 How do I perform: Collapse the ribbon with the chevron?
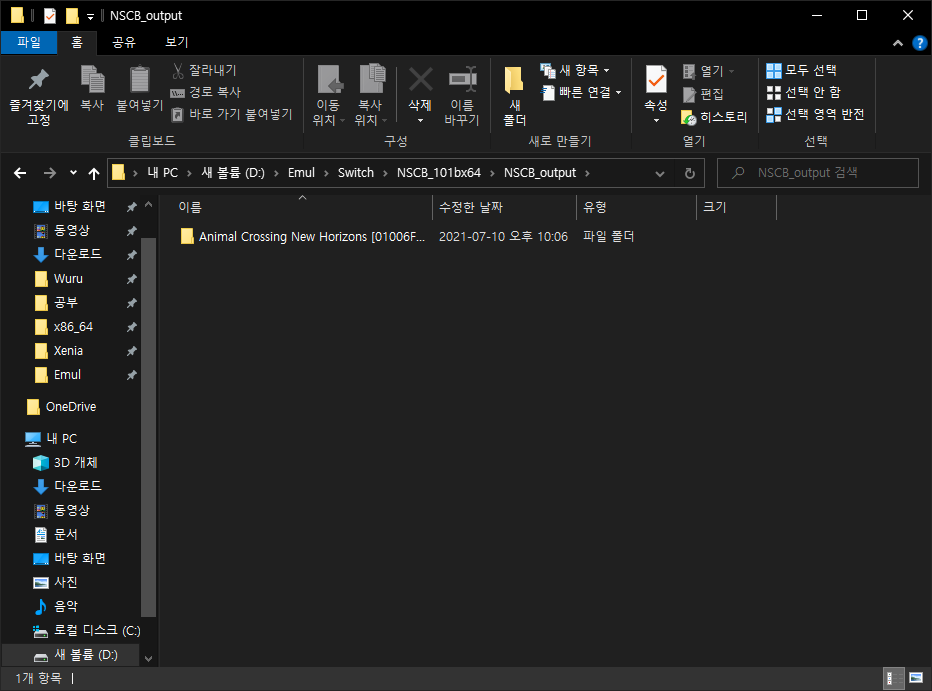(x=898, y=43)
